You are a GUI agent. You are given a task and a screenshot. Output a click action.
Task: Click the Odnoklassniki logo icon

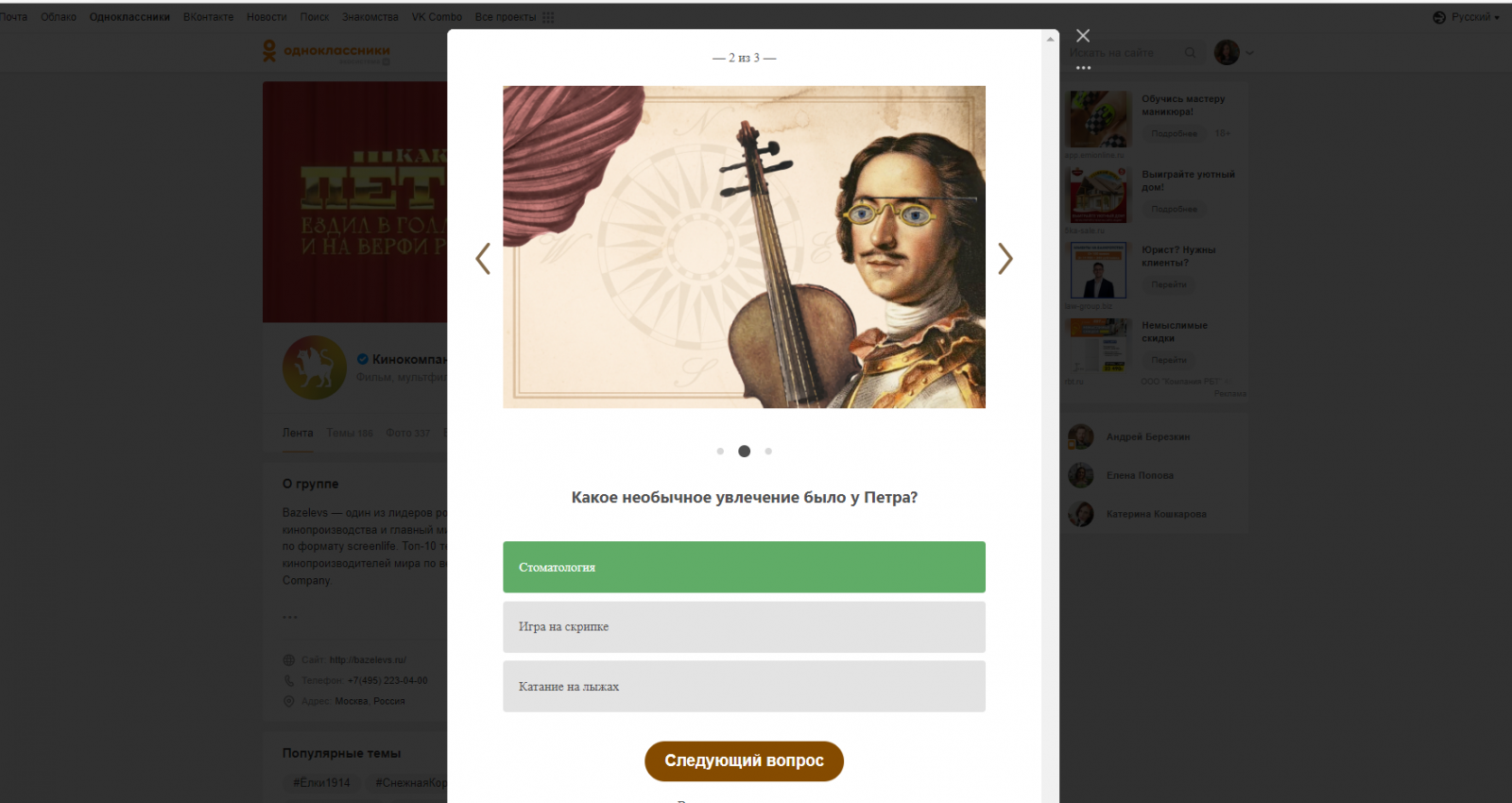[x=270, y=51]
